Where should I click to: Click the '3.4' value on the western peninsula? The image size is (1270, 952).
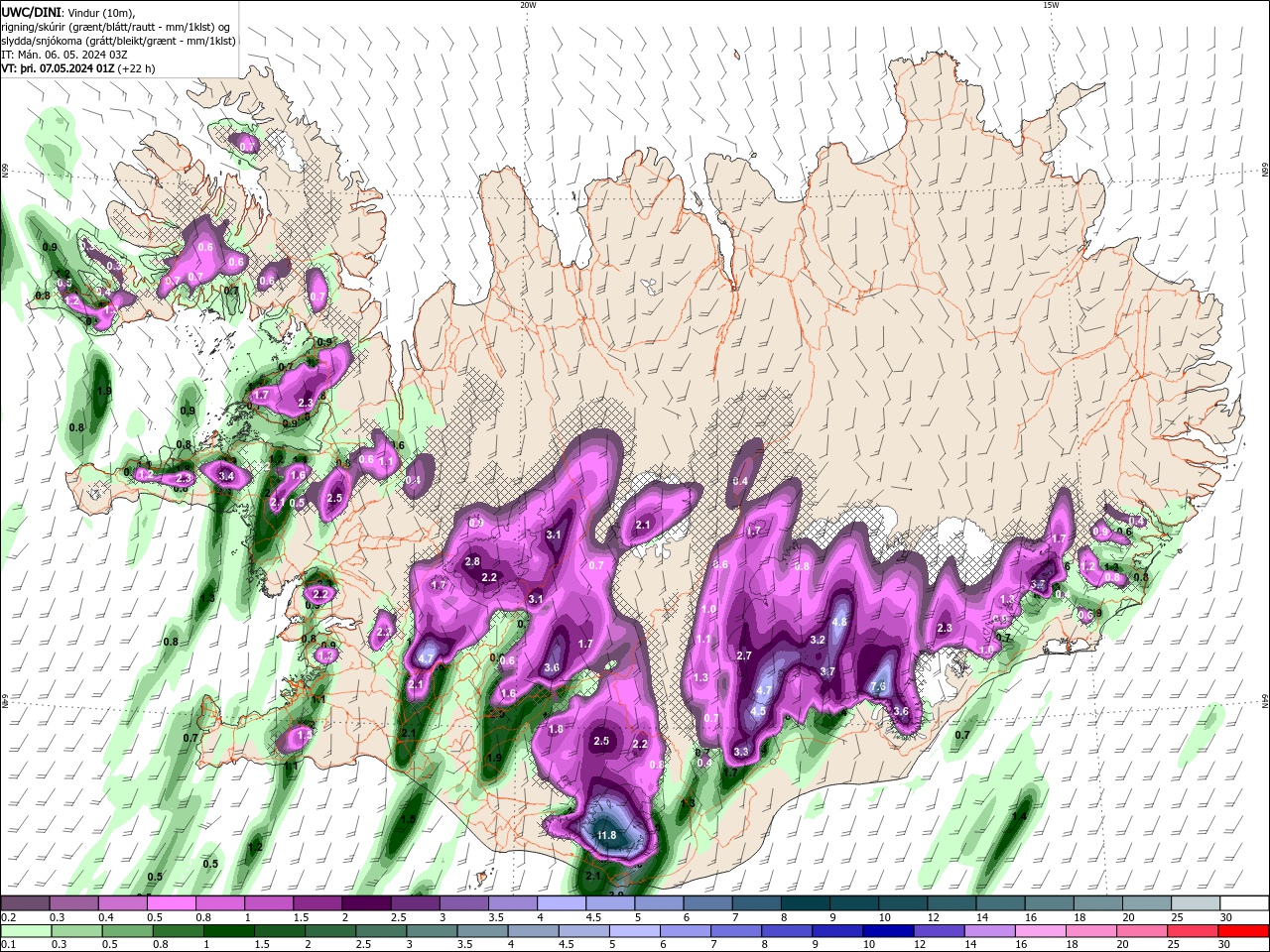tap(226, 476)
